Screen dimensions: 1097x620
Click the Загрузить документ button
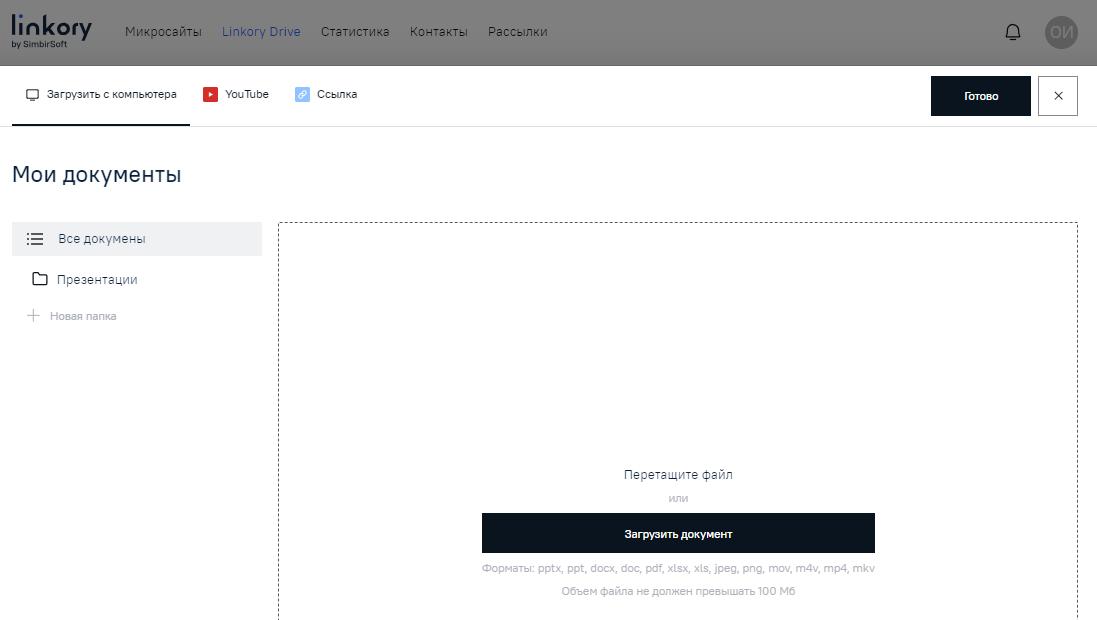click(x=678, y=534)
